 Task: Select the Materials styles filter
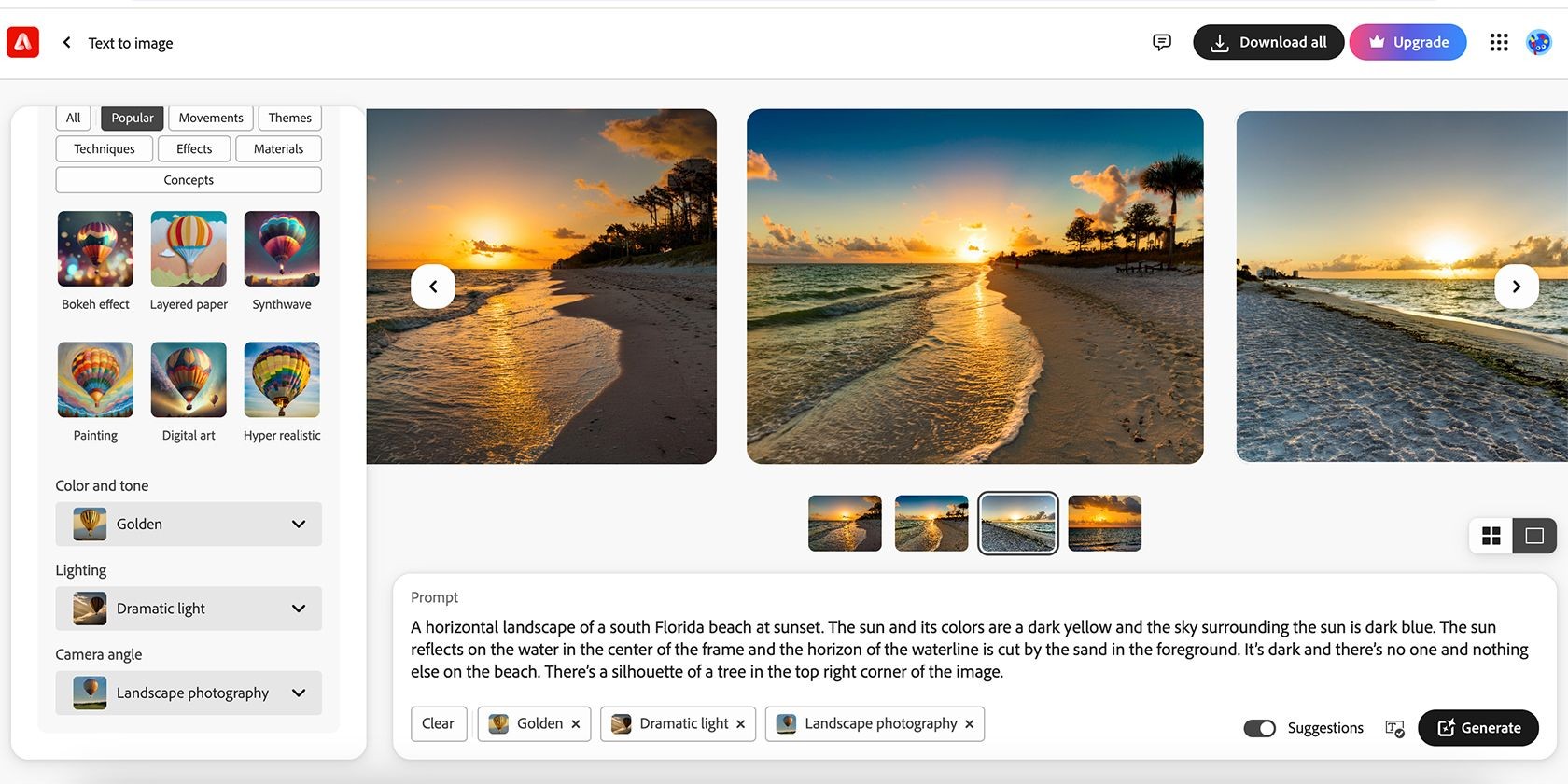278,148
